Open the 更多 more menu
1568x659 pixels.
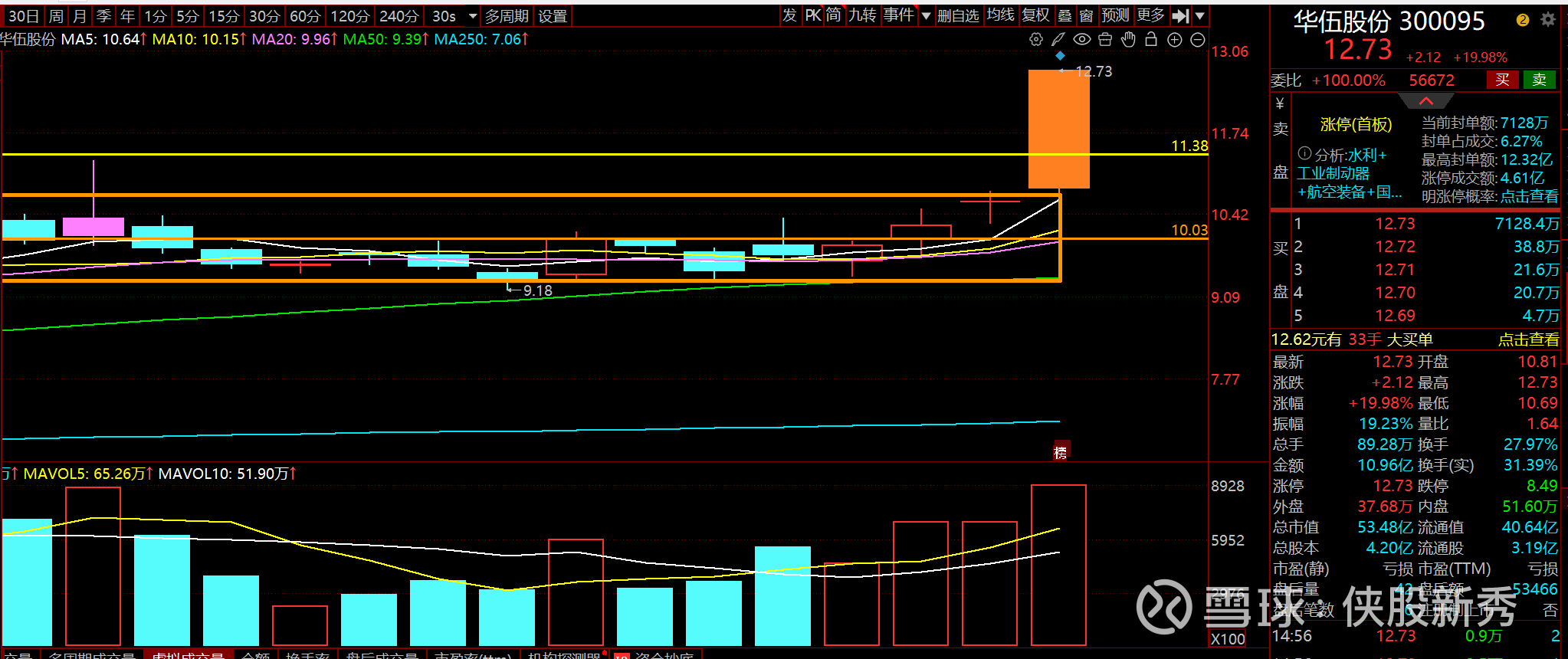point(1150,15)
